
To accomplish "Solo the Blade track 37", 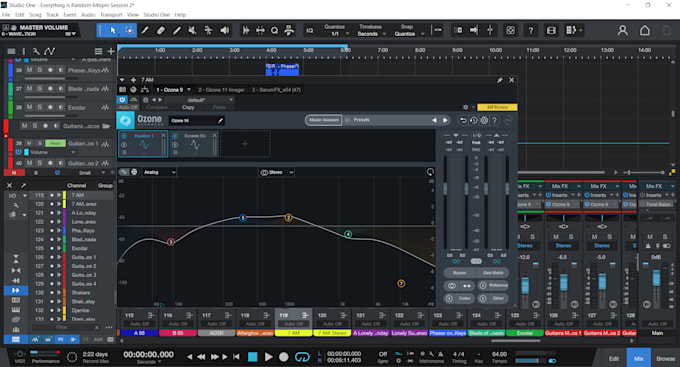I will [x=39, y=88].
